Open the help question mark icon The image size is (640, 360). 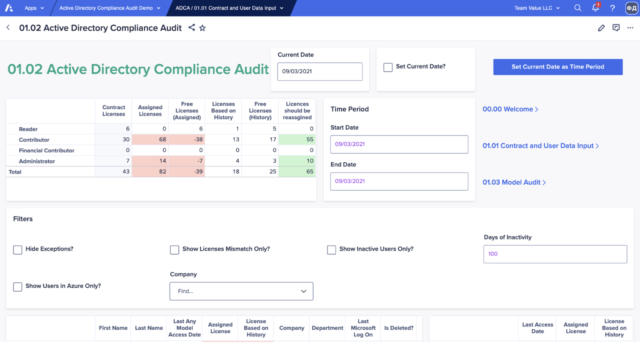pyautogui.click(x=613, y=8)
